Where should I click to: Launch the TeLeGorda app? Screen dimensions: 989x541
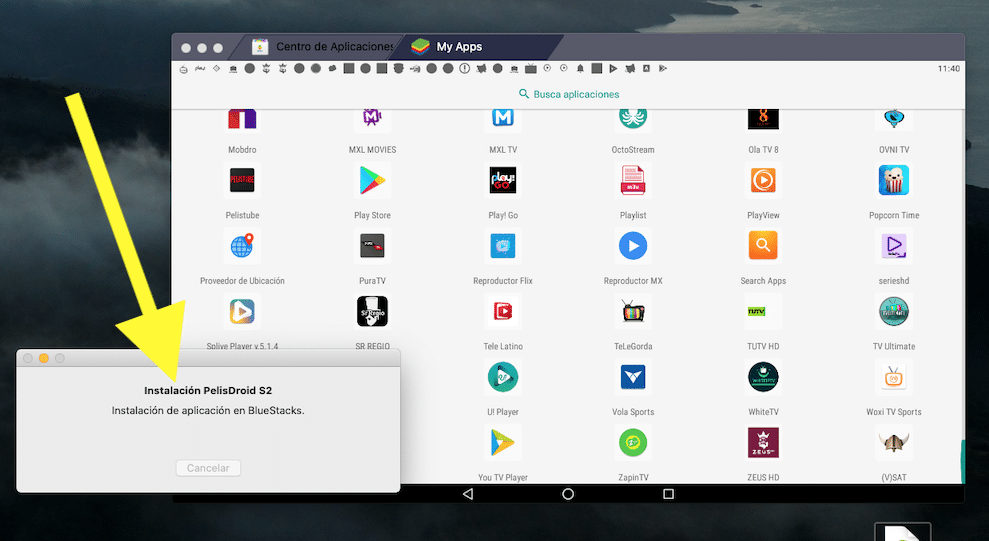(633, 311)
